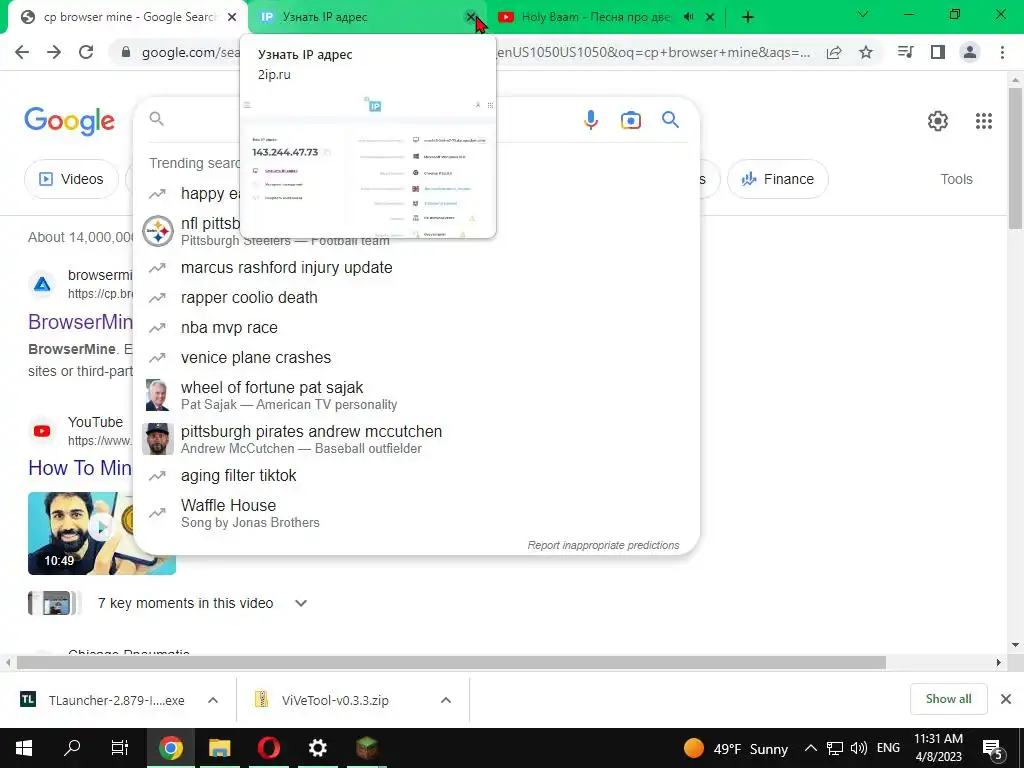Click the Google logo

coord(69,121)
